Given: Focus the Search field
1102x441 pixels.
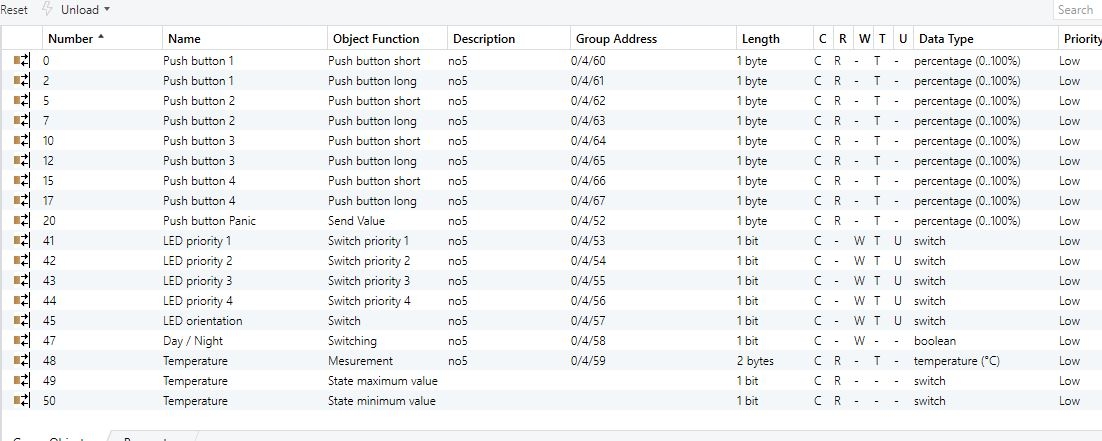Looking at the screenshot, I should (x=1076, y=10).
